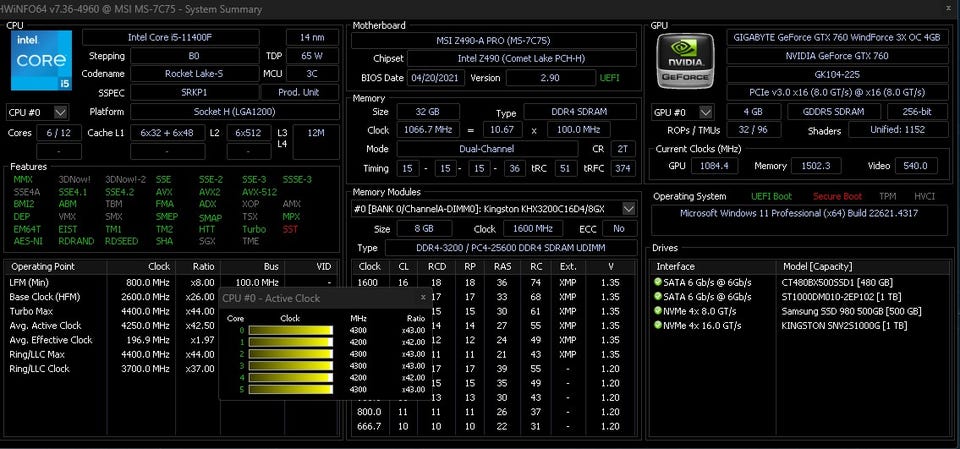This screenshot has width=960, height=449.
Task: Expand the memory module BANK 0 dropdown
Action: tap(628, 208)
